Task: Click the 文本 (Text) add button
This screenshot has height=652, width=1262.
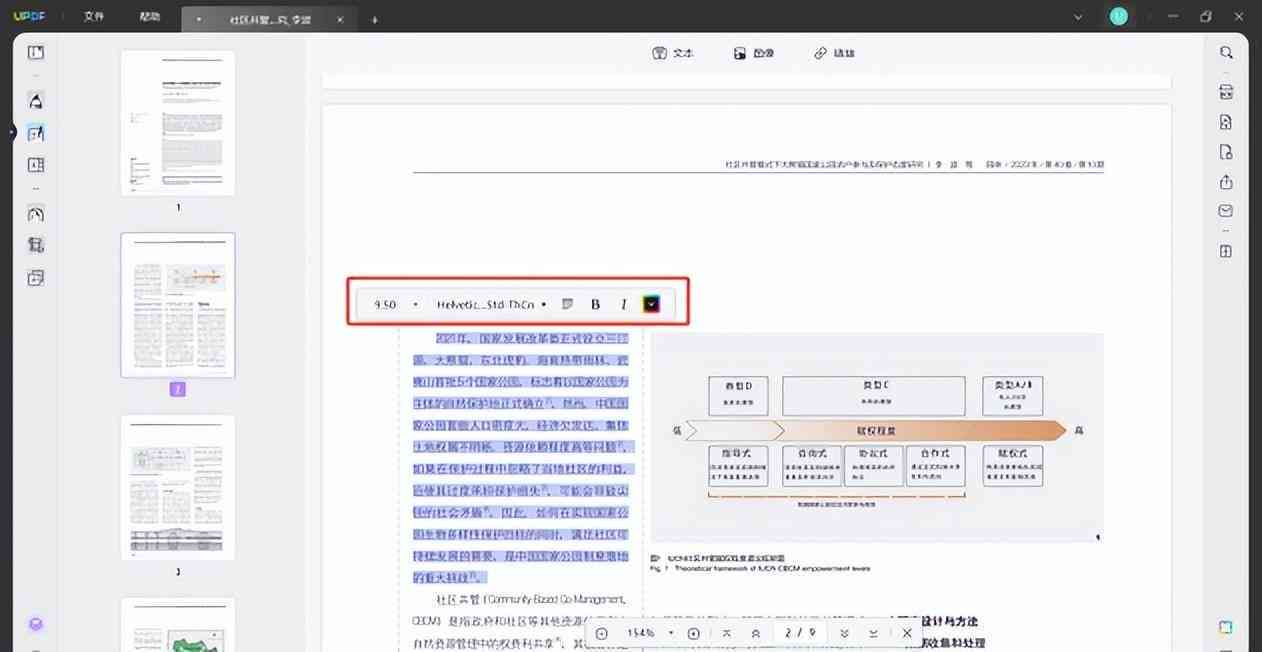Action: point(673,53)
